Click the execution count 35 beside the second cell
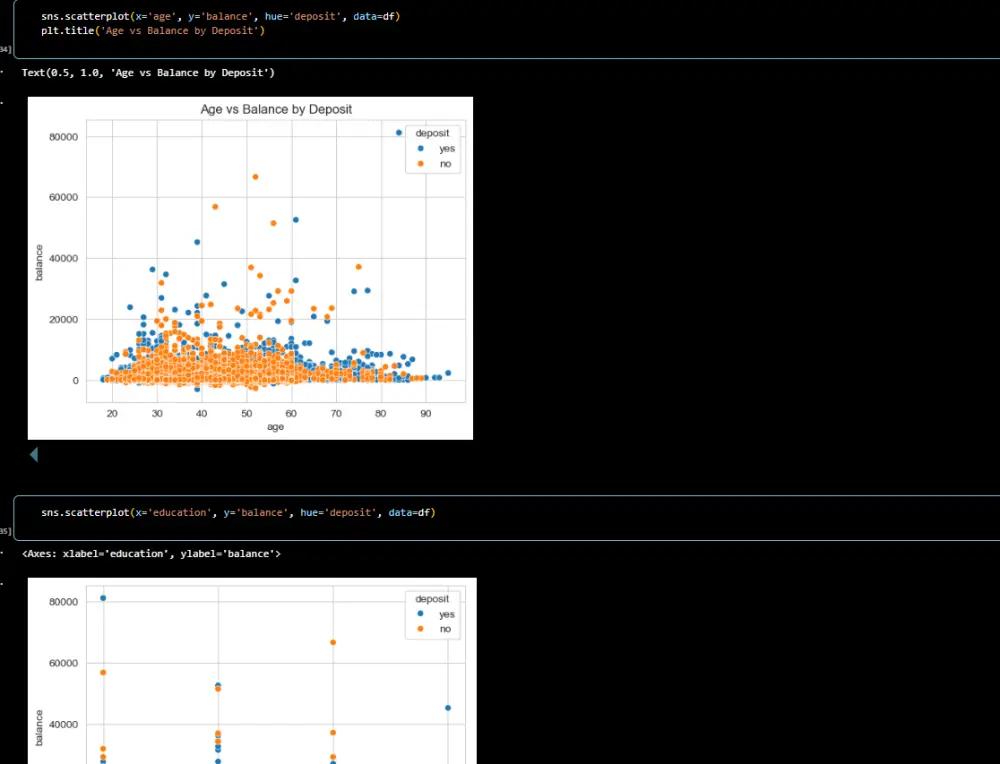Image resolution: width=1000 pixels, height=764 pixels. pos(5,531)
